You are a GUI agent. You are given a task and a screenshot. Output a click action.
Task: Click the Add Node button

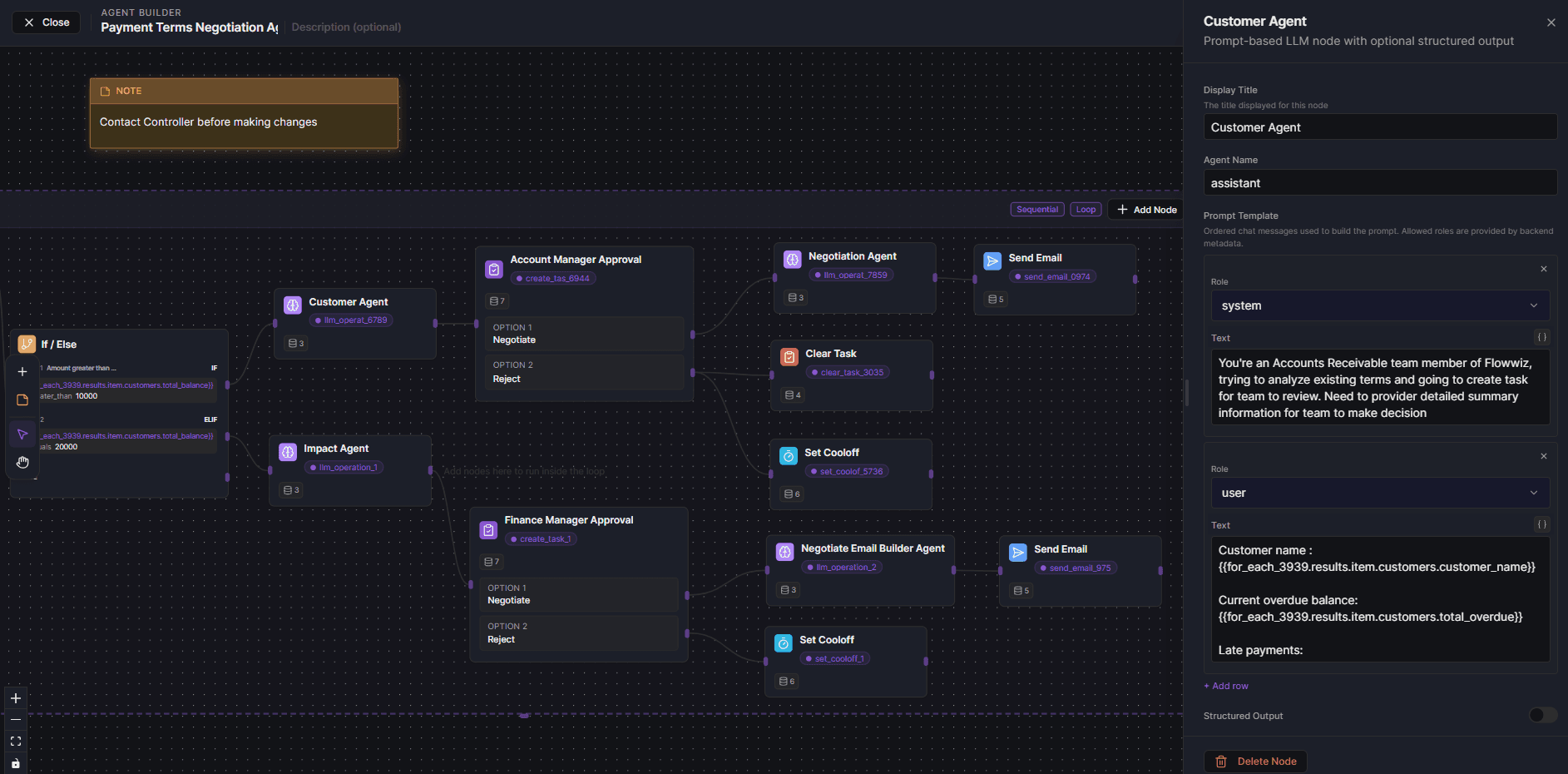(1146, 210)
